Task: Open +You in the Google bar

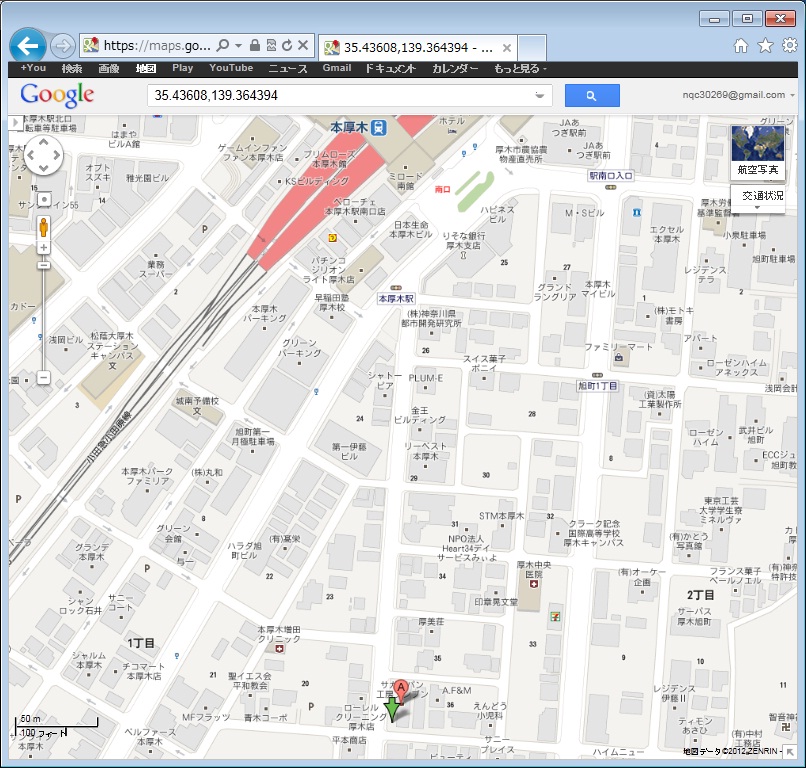Action: tap(33, 68)
